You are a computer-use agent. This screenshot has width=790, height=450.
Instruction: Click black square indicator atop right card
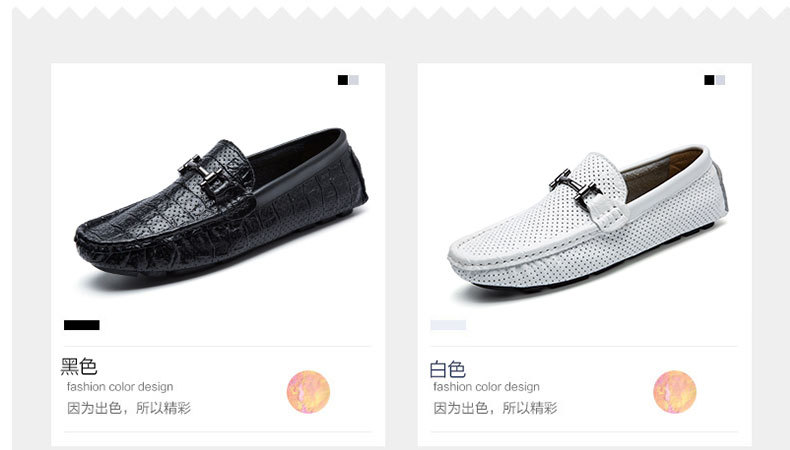pos(709,80)
